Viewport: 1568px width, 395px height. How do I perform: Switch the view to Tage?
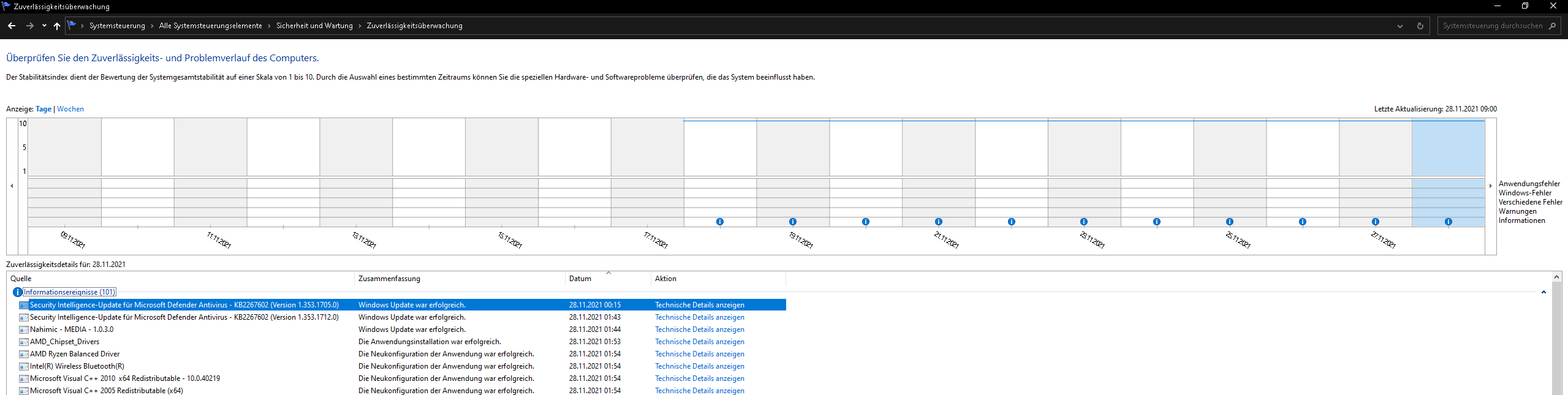44,109
